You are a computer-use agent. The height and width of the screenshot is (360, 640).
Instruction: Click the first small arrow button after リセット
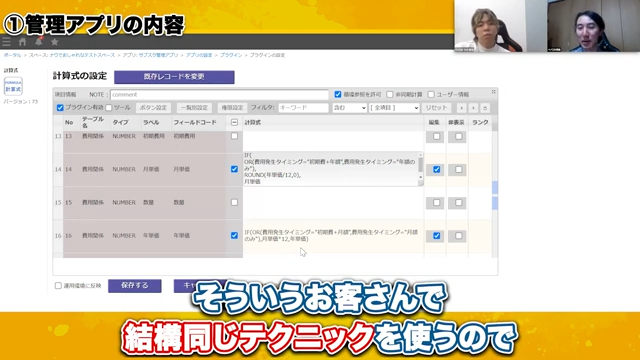click(x=461, y=108)
